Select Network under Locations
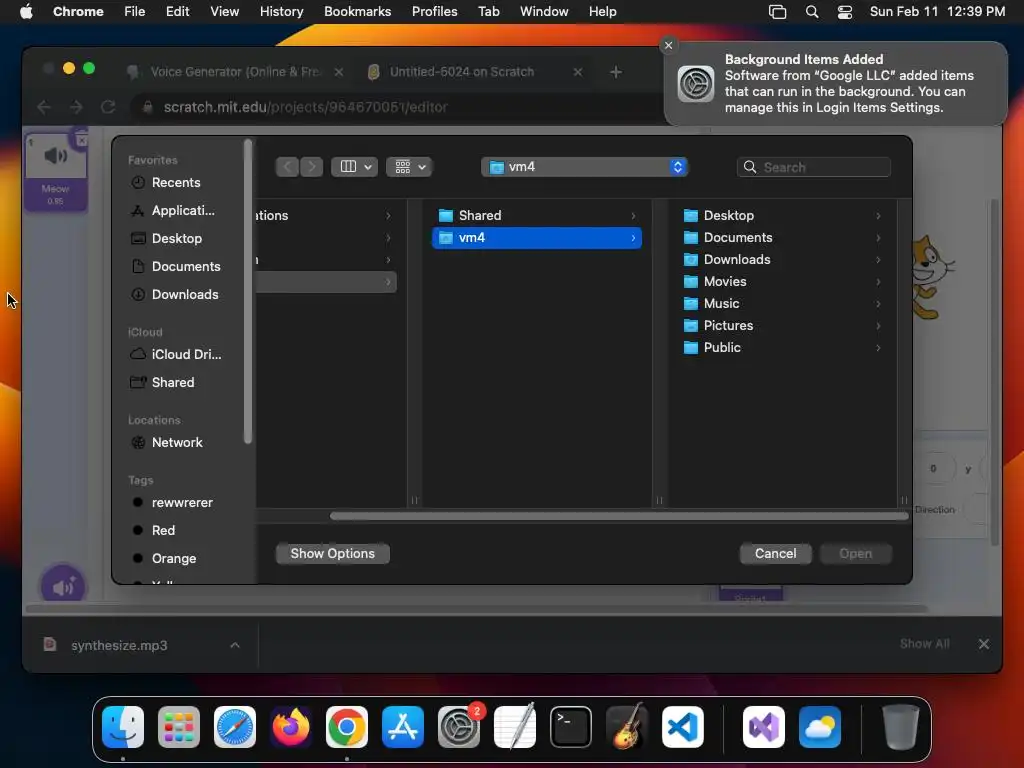The height and width of the screenshot is (768, 1024). point(176,442)
